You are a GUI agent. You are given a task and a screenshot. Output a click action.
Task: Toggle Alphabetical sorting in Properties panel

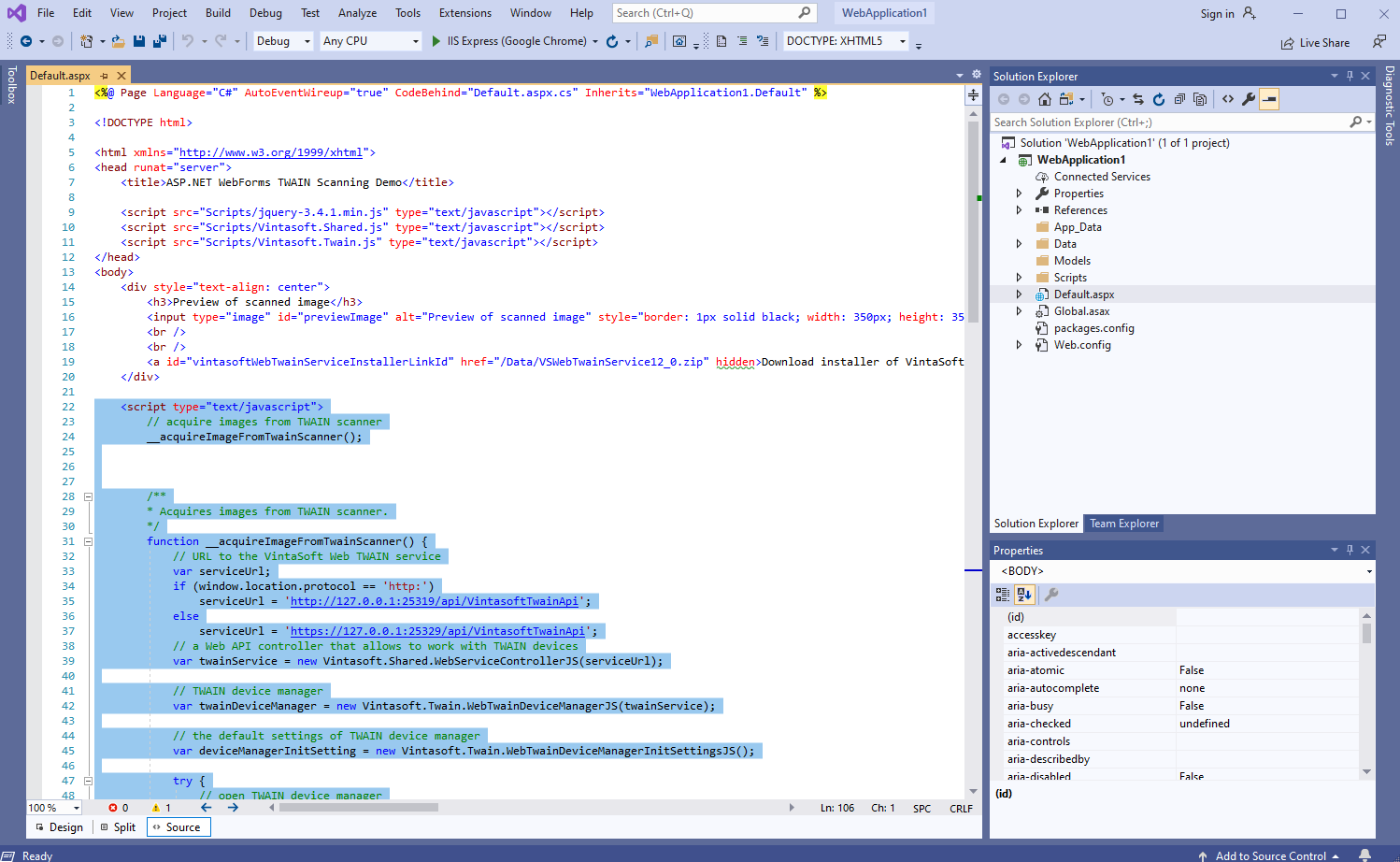1024,595
